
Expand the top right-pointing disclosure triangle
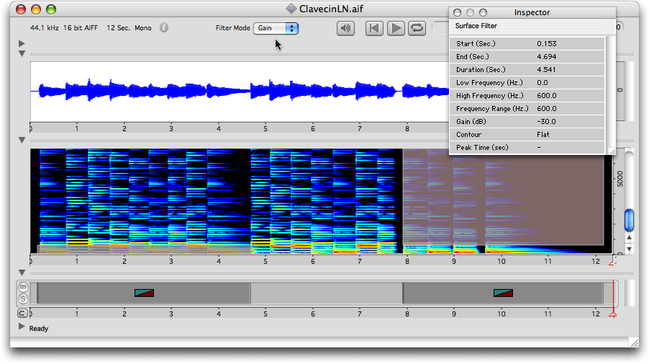[x=22, y=43]
